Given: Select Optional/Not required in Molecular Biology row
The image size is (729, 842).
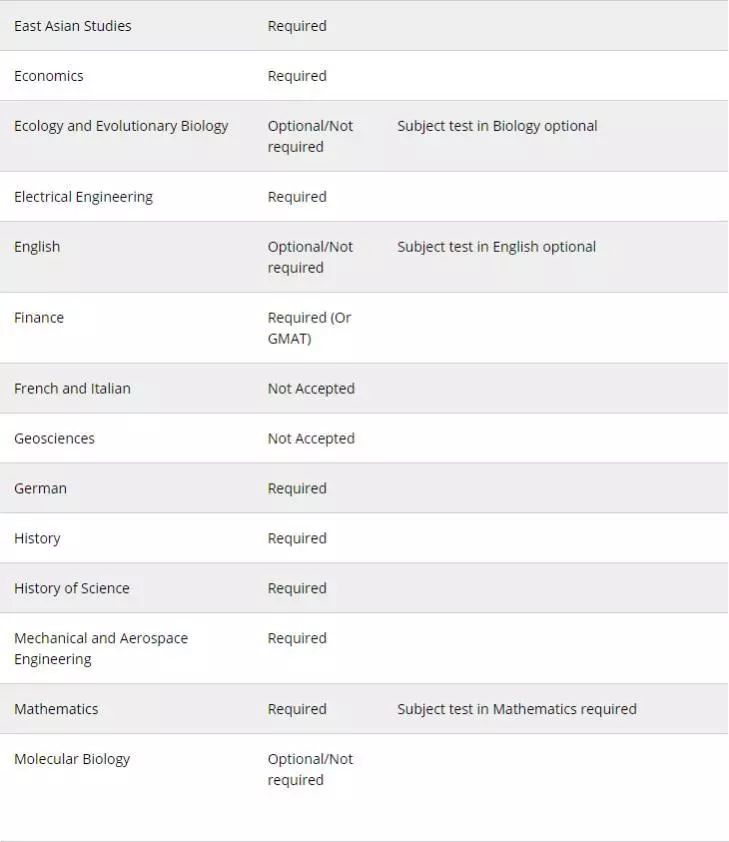Looking at the screenshot, I should [x=310, y=769].
